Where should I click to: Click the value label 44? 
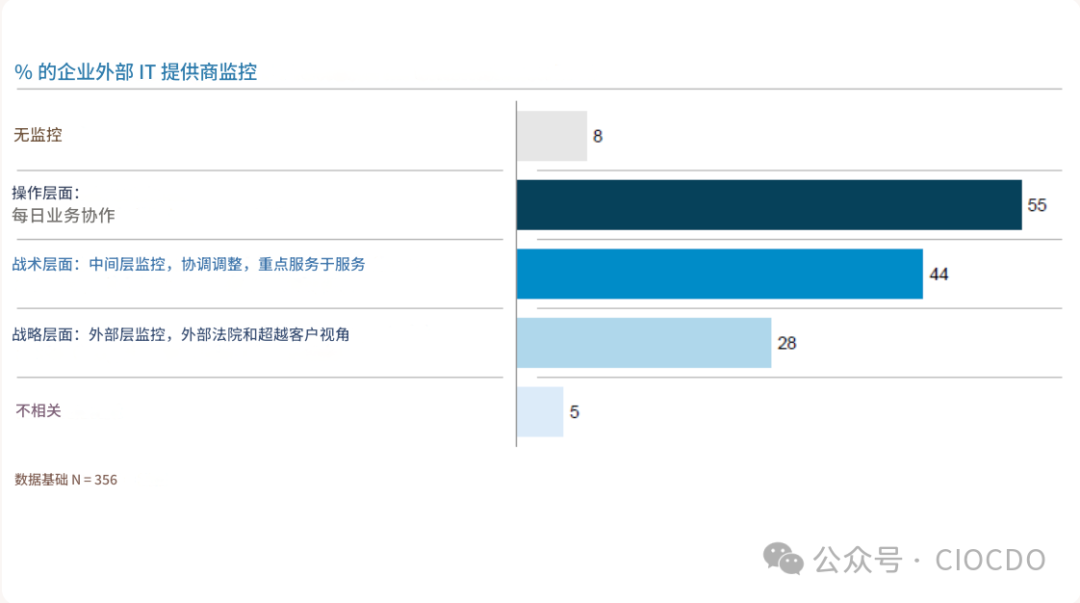(x=938, y=275)
